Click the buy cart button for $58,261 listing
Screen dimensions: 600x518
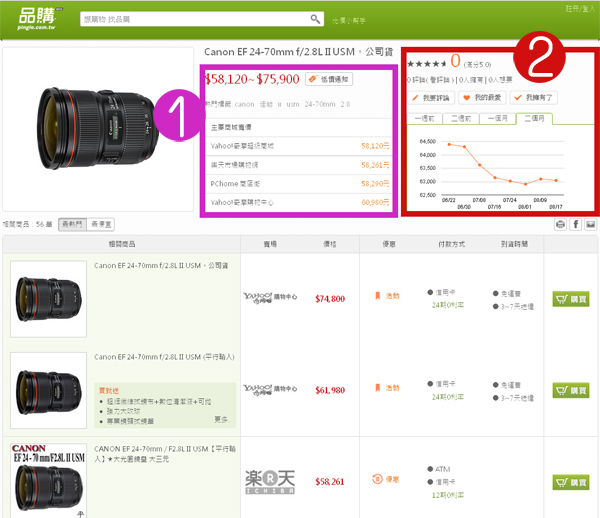[571, 482]
